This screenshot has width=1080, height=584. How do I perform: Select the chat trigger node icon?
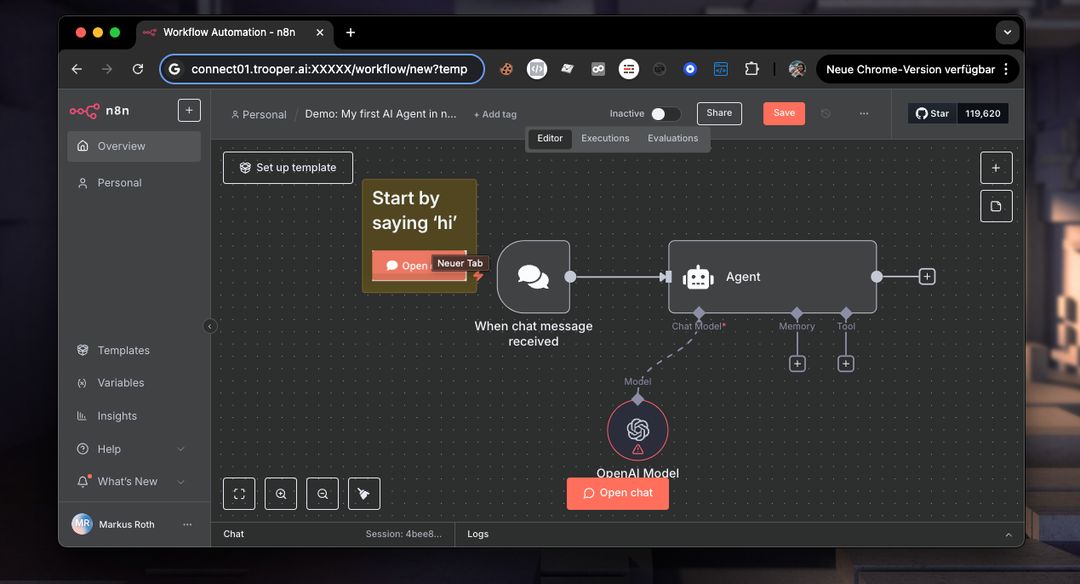coord(533,277)
